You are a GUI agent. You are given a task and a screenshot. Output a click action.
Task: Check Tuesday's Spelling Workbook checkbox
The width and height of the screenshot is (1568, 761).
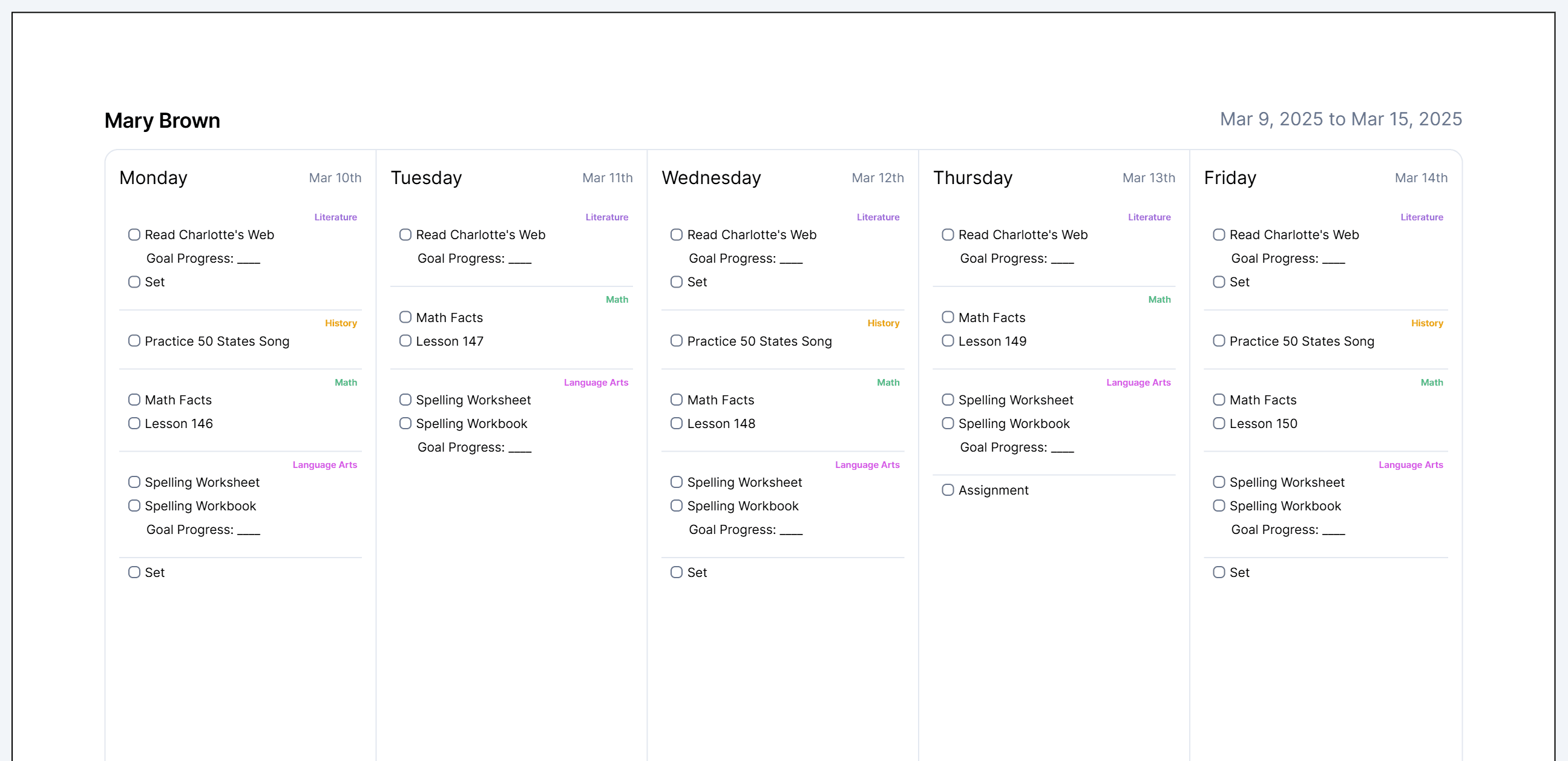pos(405,423)
